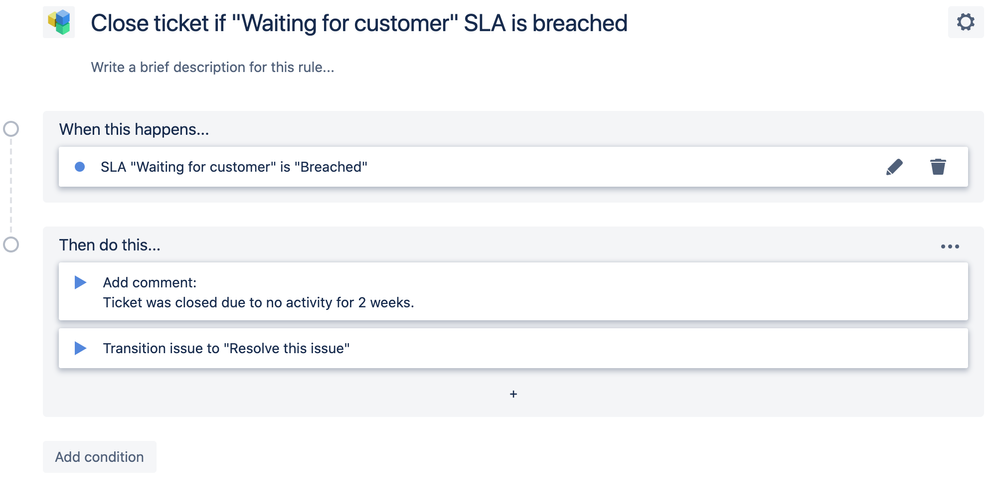Open the Transition issue to Resolve card
999x485 pixels.
(513, 348)
